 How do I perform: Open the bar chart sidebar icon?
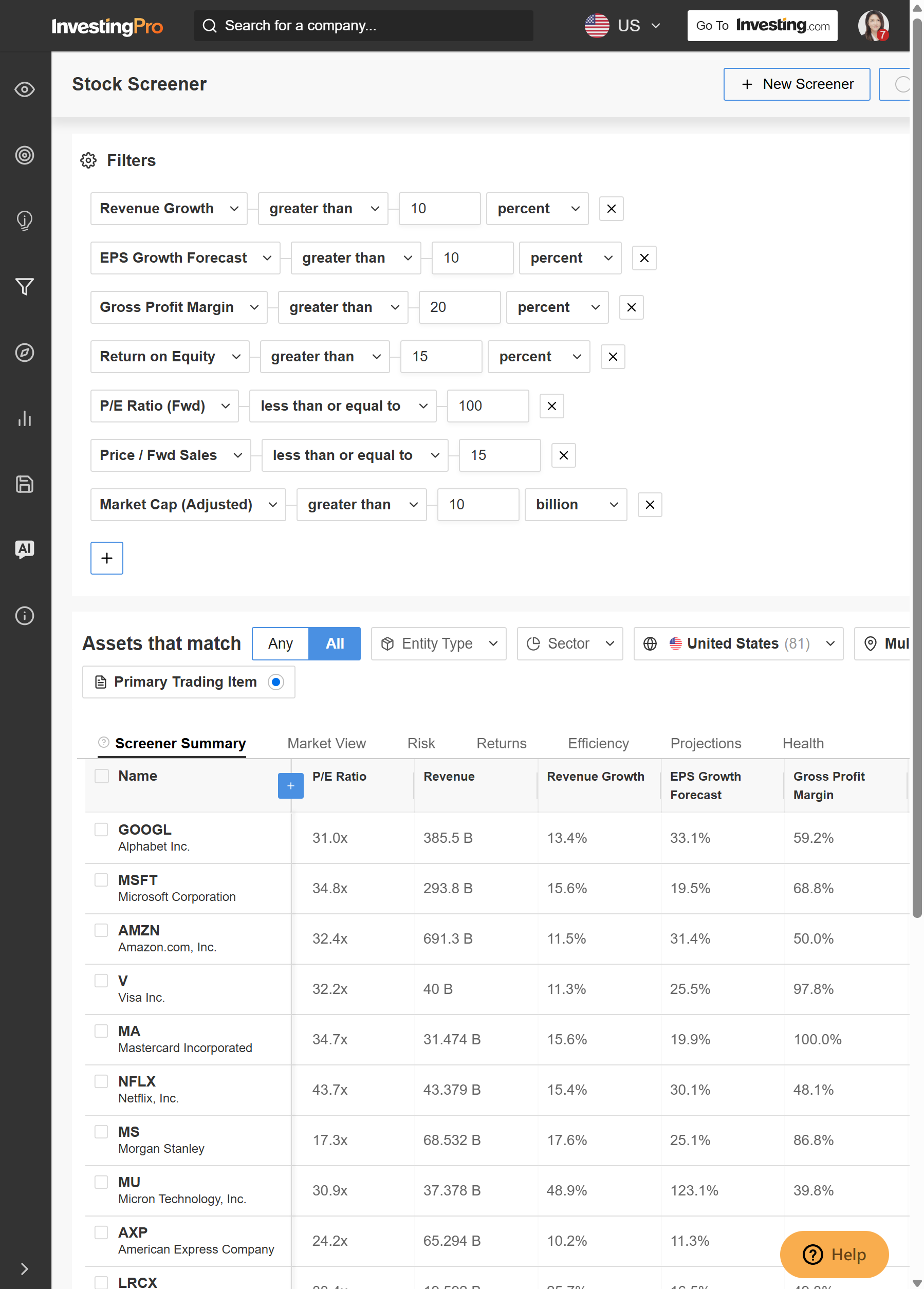(x=25, y=418)
